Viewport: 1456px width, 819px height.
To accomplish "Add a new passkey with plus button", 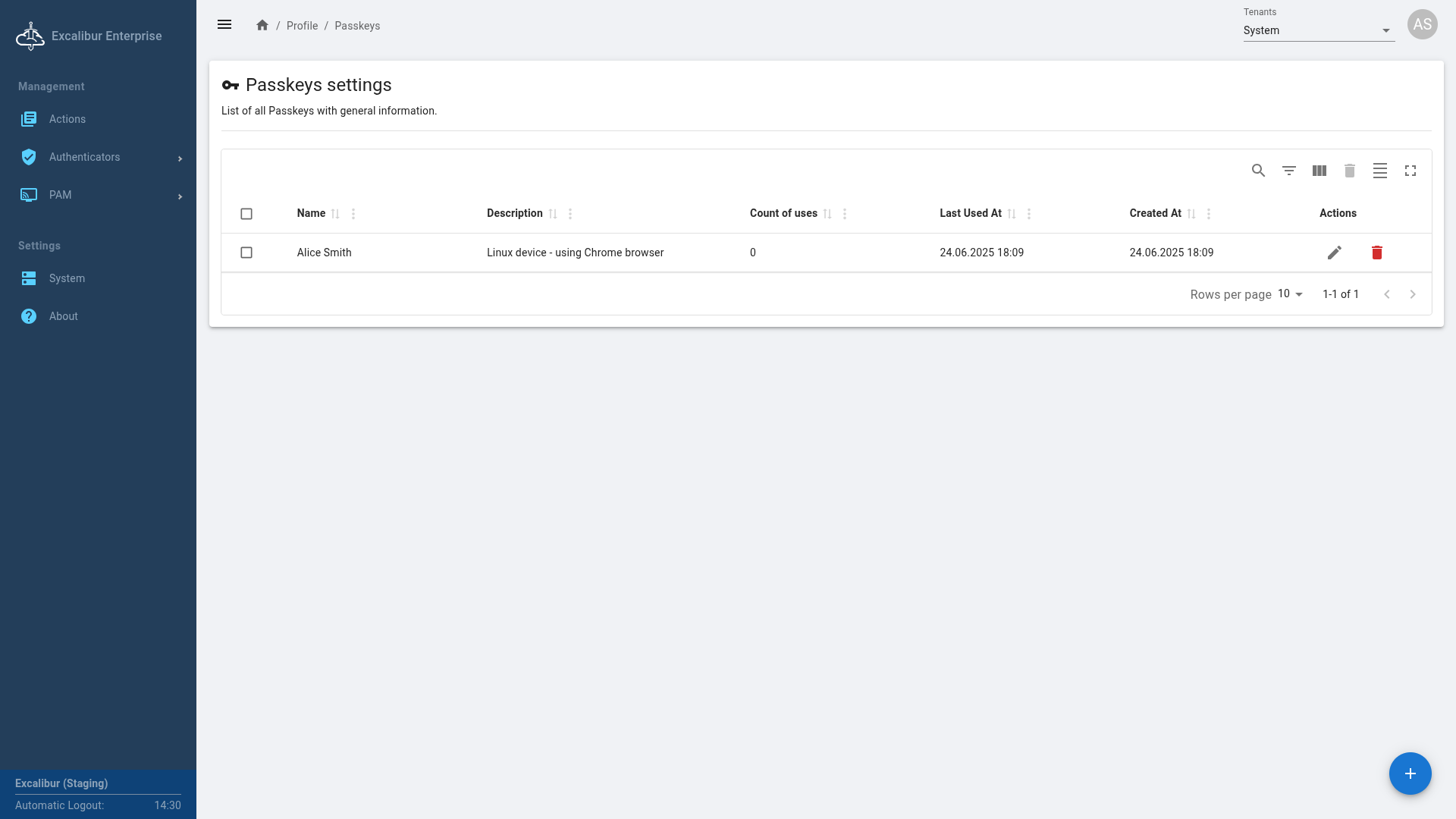I will click(1410, 773).
